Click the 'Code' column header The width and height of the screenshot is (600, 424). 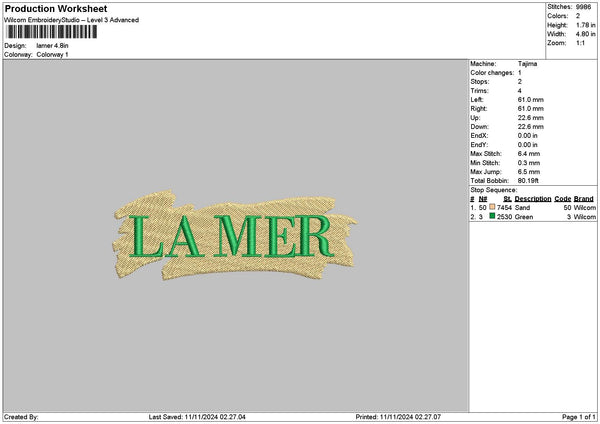(x=562, y=199)
